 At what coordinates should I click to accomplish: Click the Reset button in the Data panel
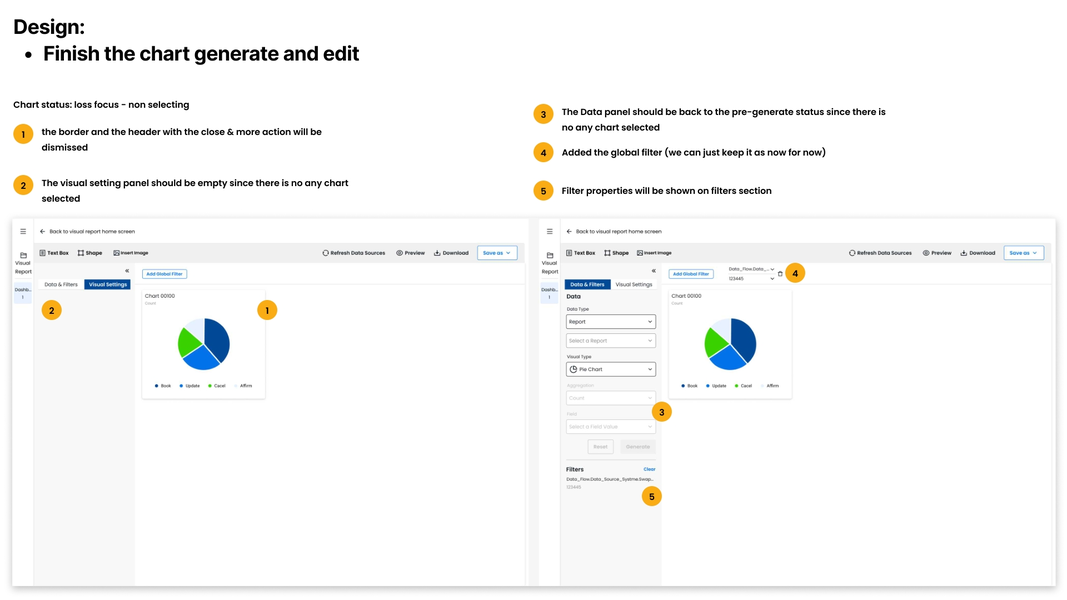tap(600, 447)
